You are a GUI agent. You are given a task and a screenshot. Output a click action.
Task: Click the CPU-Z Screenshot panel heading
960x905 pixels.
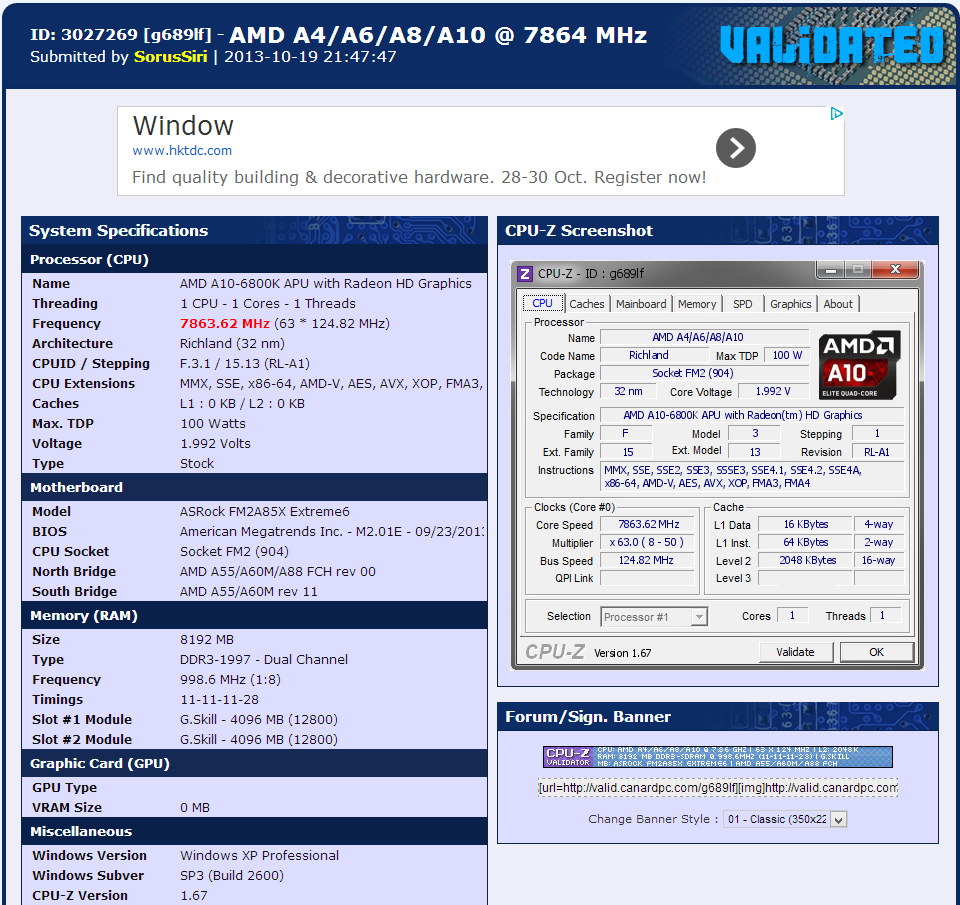tap(579, 230)
